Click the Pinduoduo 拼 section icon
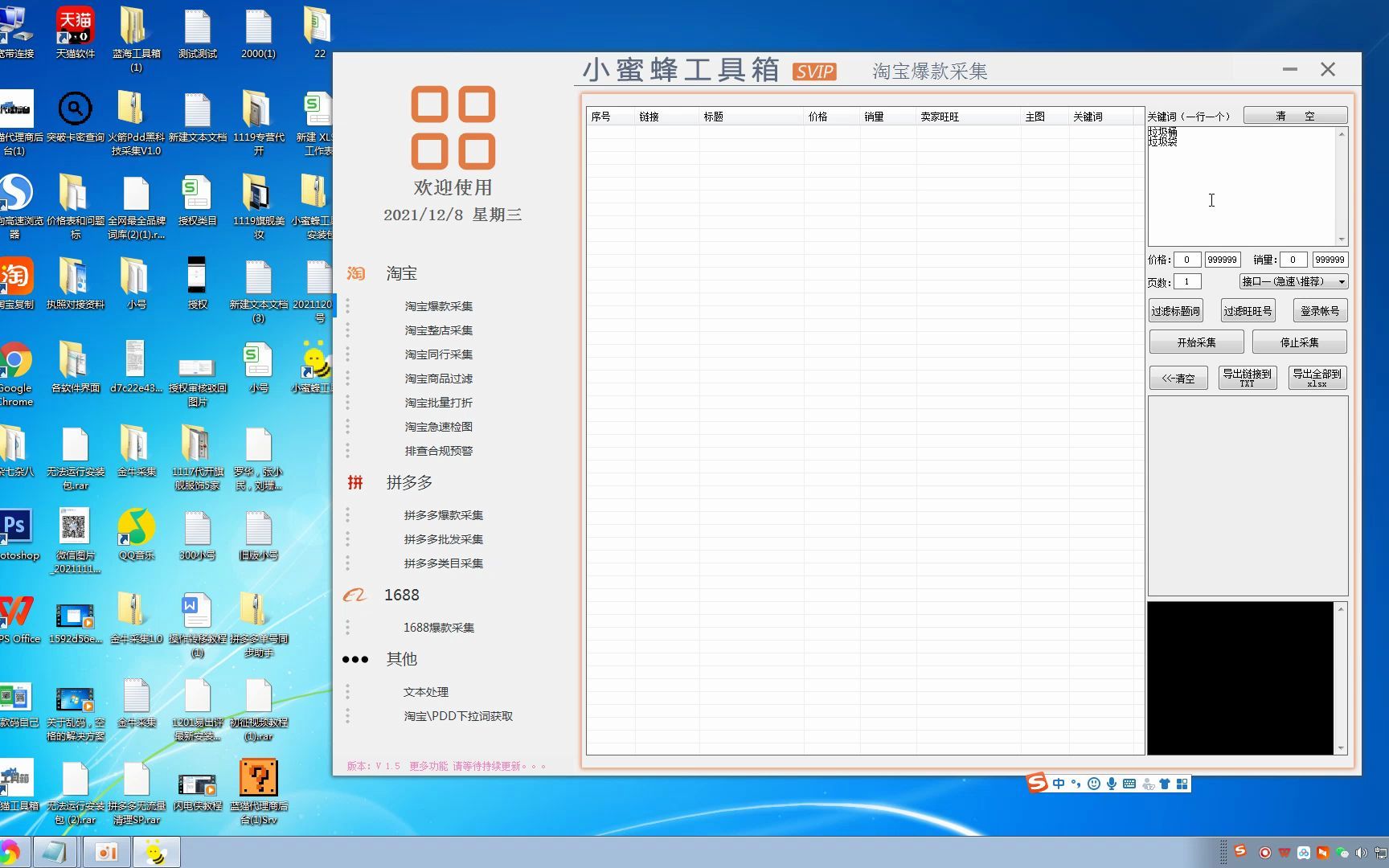The image size is (1389, 868). pos(355,482)
